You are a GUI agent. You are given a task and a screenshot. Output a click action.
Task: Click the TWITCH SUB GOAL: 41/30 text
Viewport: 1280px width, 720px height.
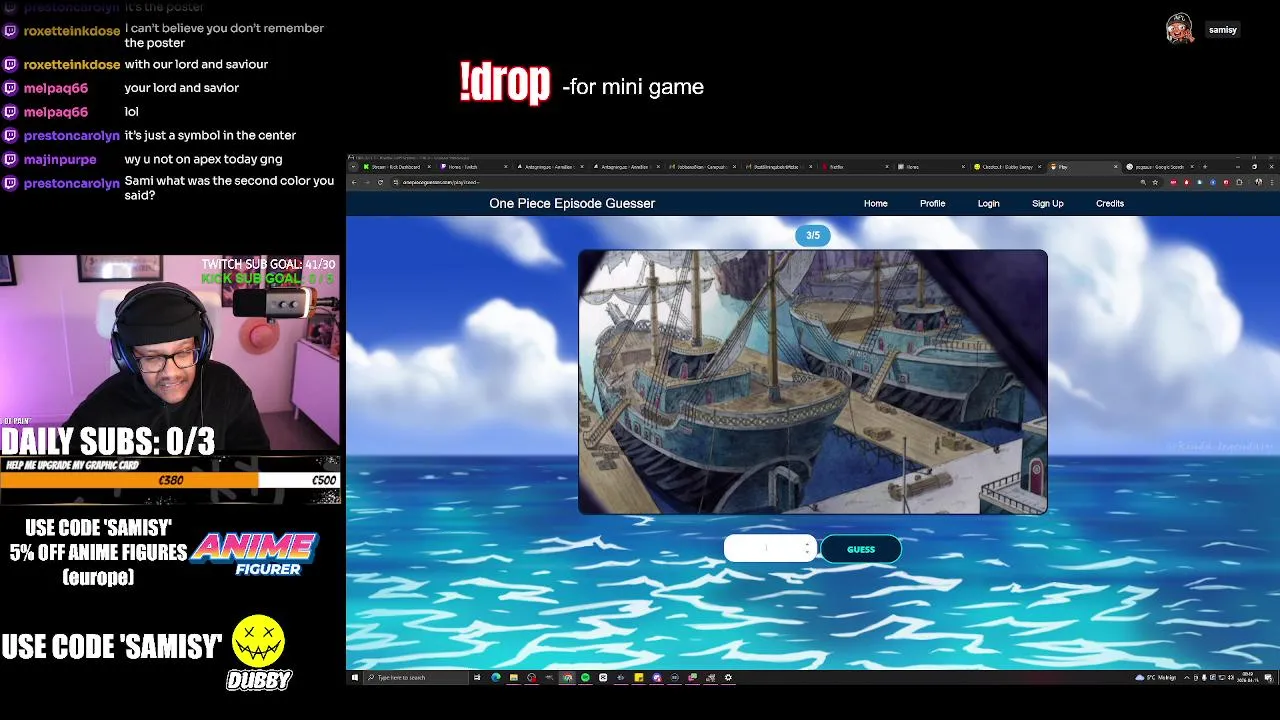[268, 264]
